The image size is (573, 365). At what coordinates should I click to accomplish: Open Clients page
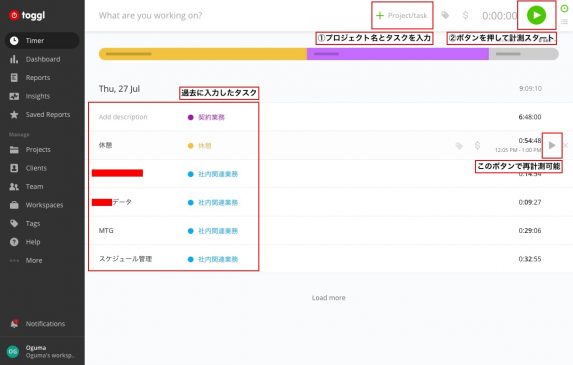(x=36, y=168)
